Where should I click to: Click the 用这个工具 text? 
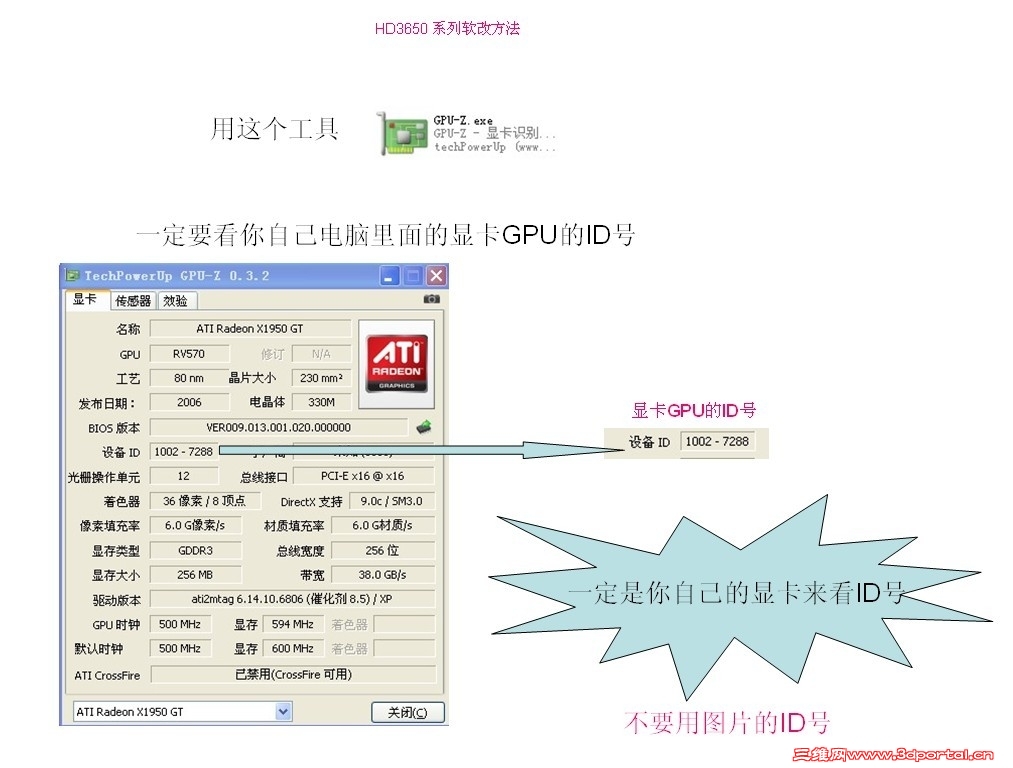[x=275, y=128]
